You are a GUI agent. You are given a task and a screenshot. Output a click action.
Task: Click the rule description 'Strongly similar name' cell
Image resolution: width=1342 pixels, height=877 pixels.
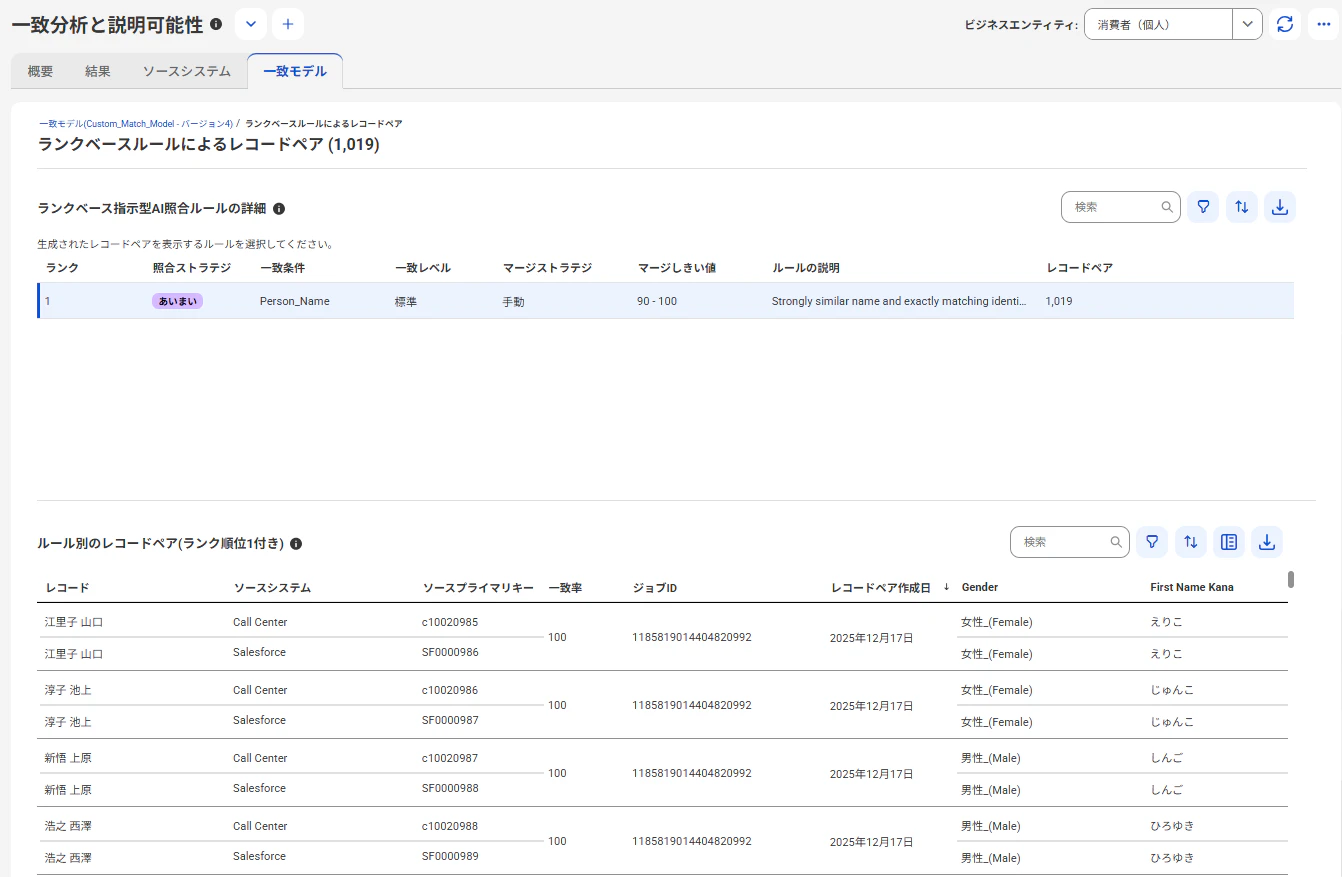click(899, 301)
